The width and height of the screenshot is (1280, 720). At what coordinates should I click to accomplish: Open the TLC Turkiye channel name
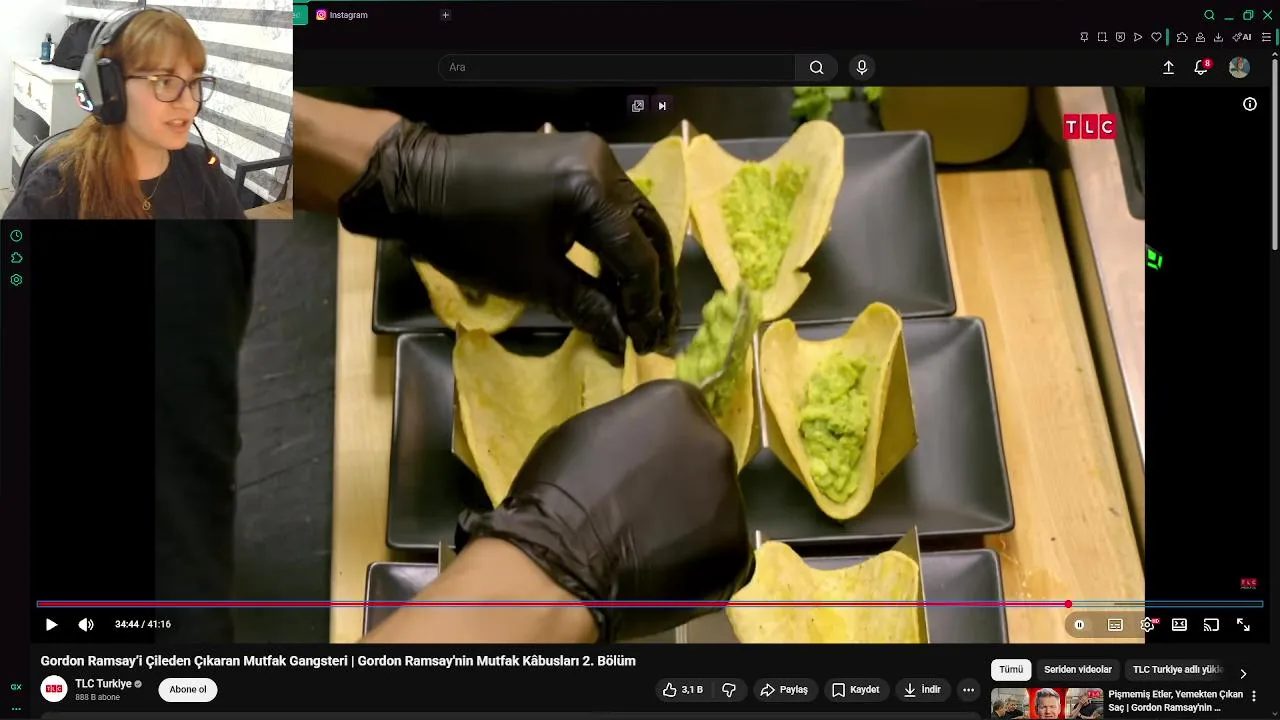103,684
